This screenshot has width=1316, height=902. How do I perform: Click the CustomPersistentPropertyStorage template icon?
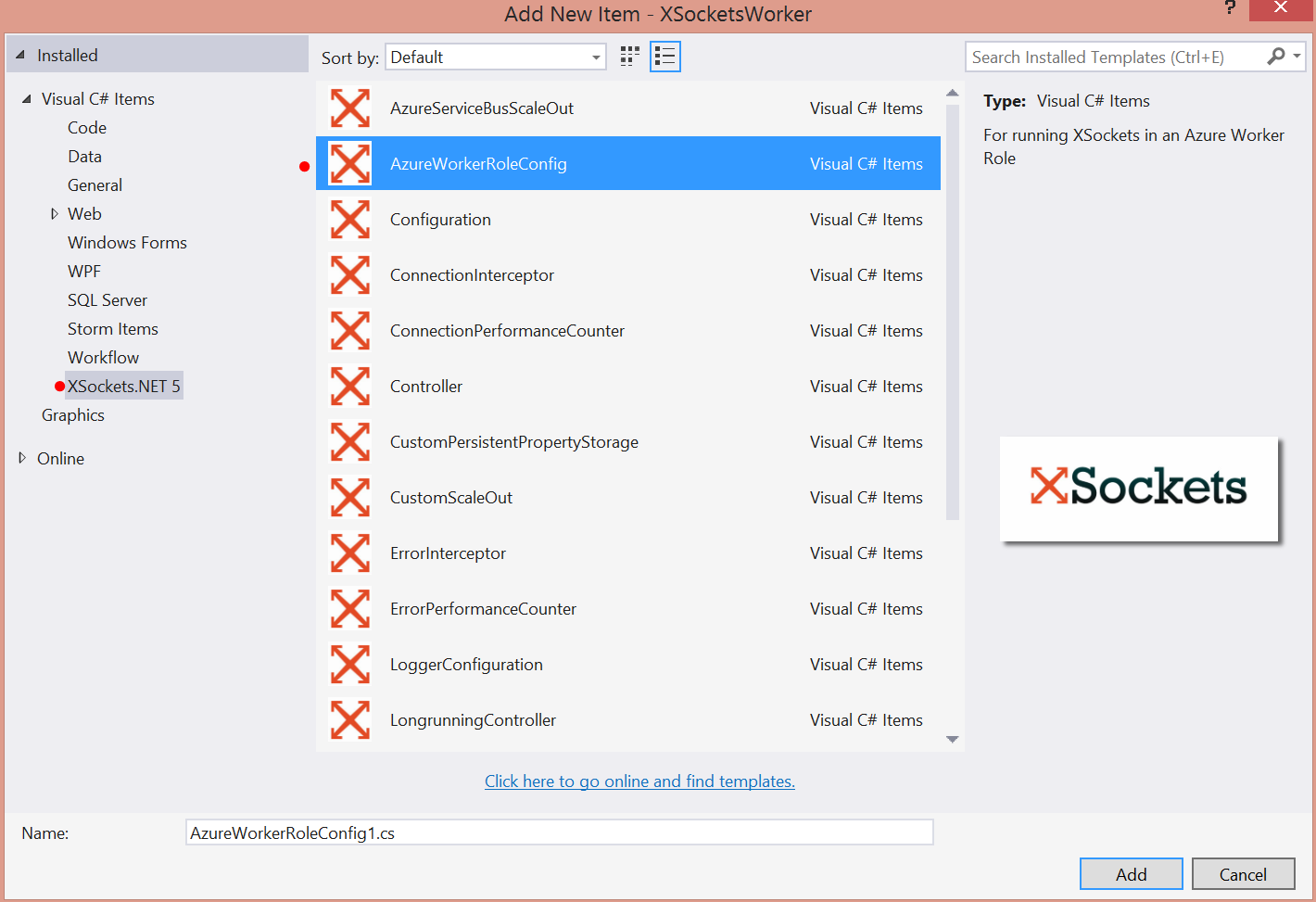(x=350, y=442)
